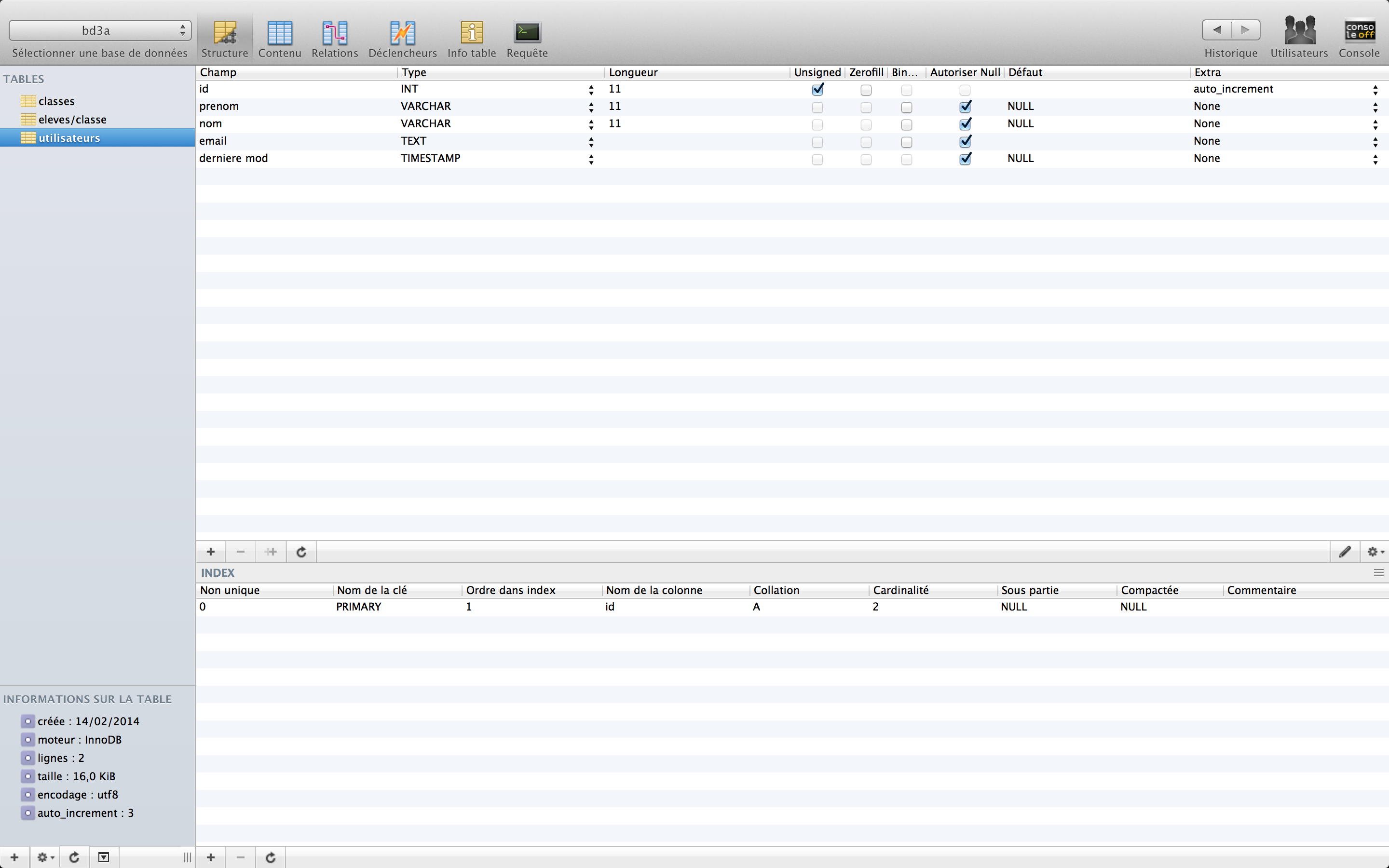This screenshot has width=1389, height=868.
Task: Open the type dropdown for email
Action: click(591, 141)
